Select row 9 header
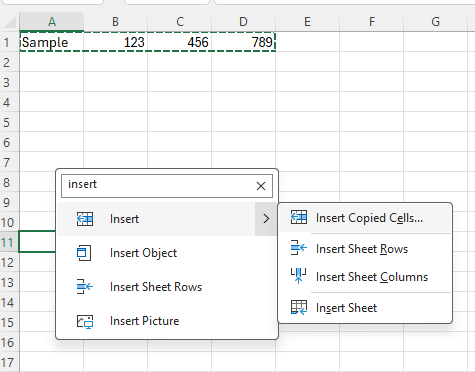 pyautogui.click(x=9, y=202)
